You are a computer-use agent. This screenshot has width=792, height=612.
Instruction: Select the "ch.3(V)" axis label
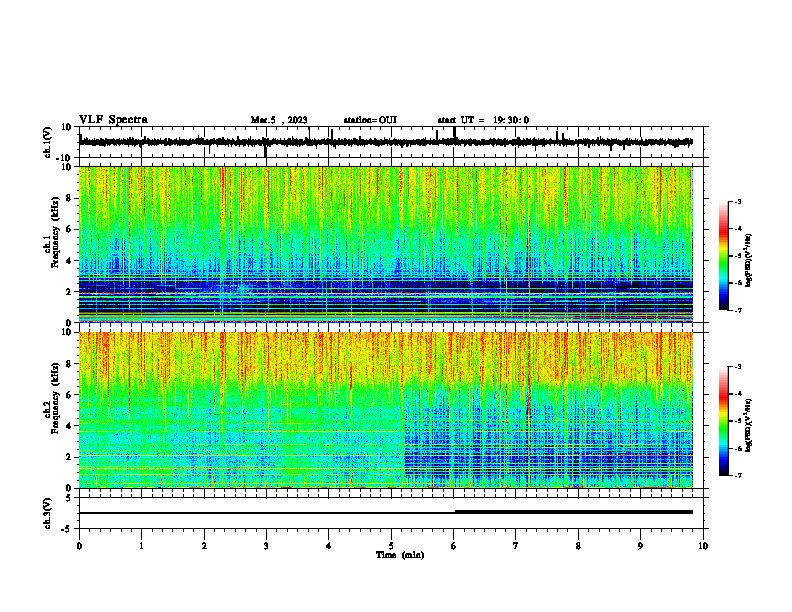click(47, 513)
